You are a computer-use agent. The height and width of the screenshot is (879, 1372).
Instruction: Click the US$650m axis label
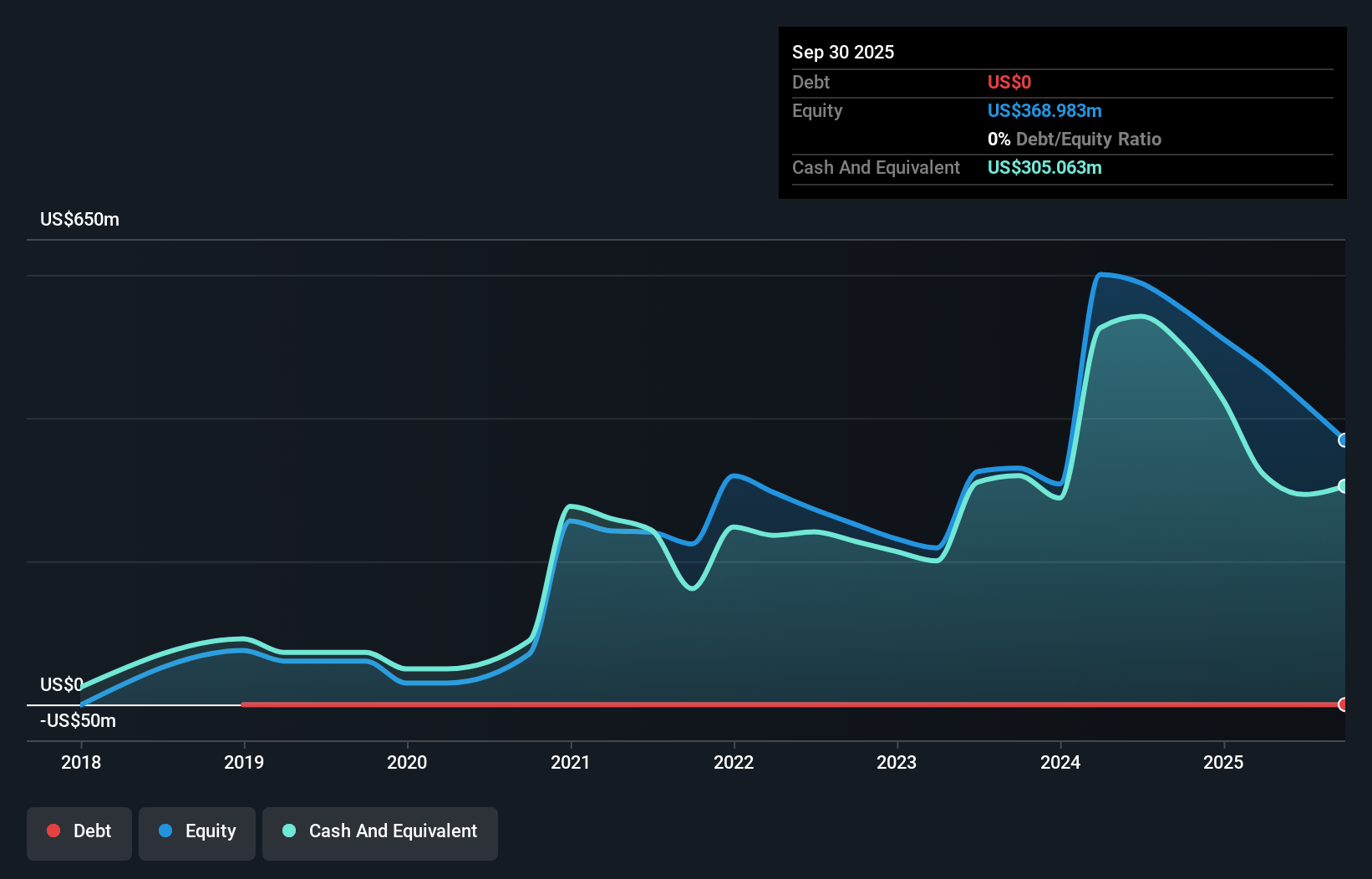pyautogui.click(x=79, y=219)
